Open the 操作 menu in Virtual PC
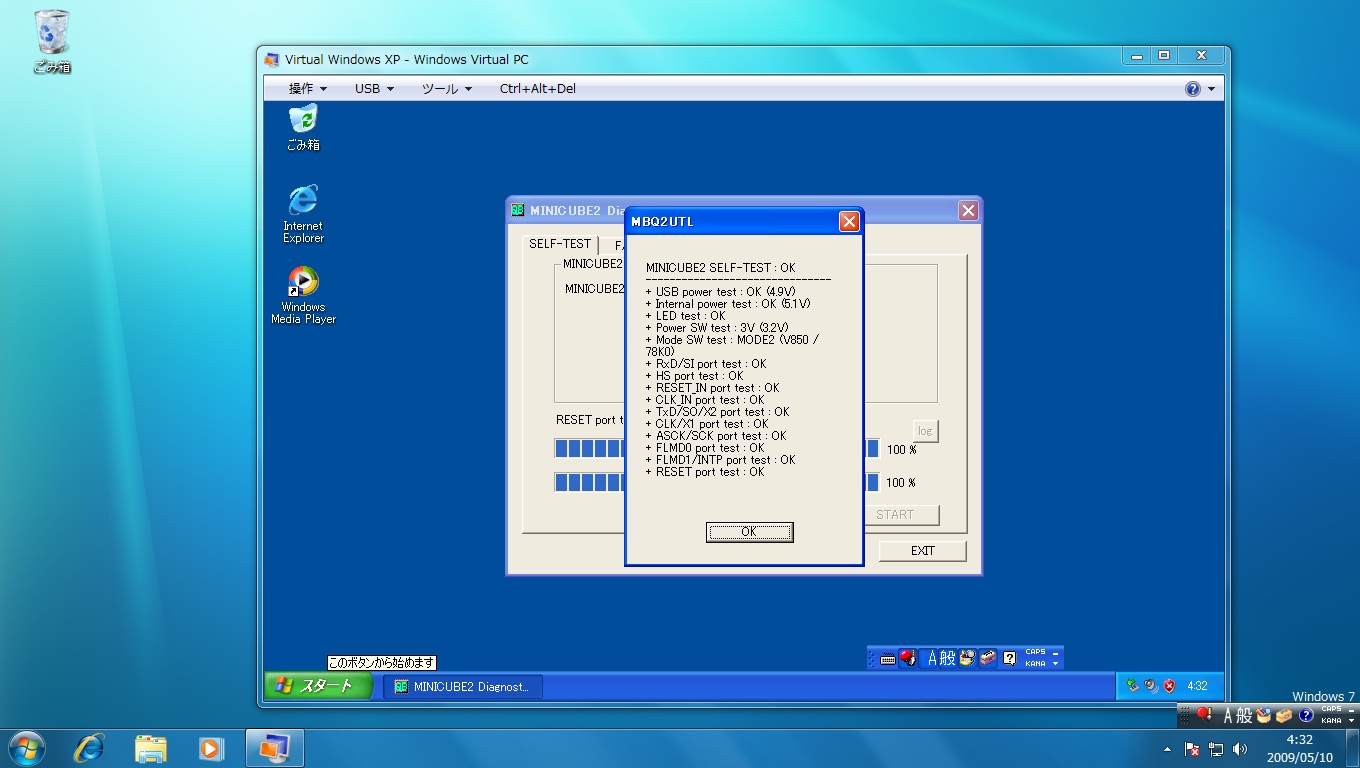Viewport: 1360px width, 768px height. click(x=308, y=88)
